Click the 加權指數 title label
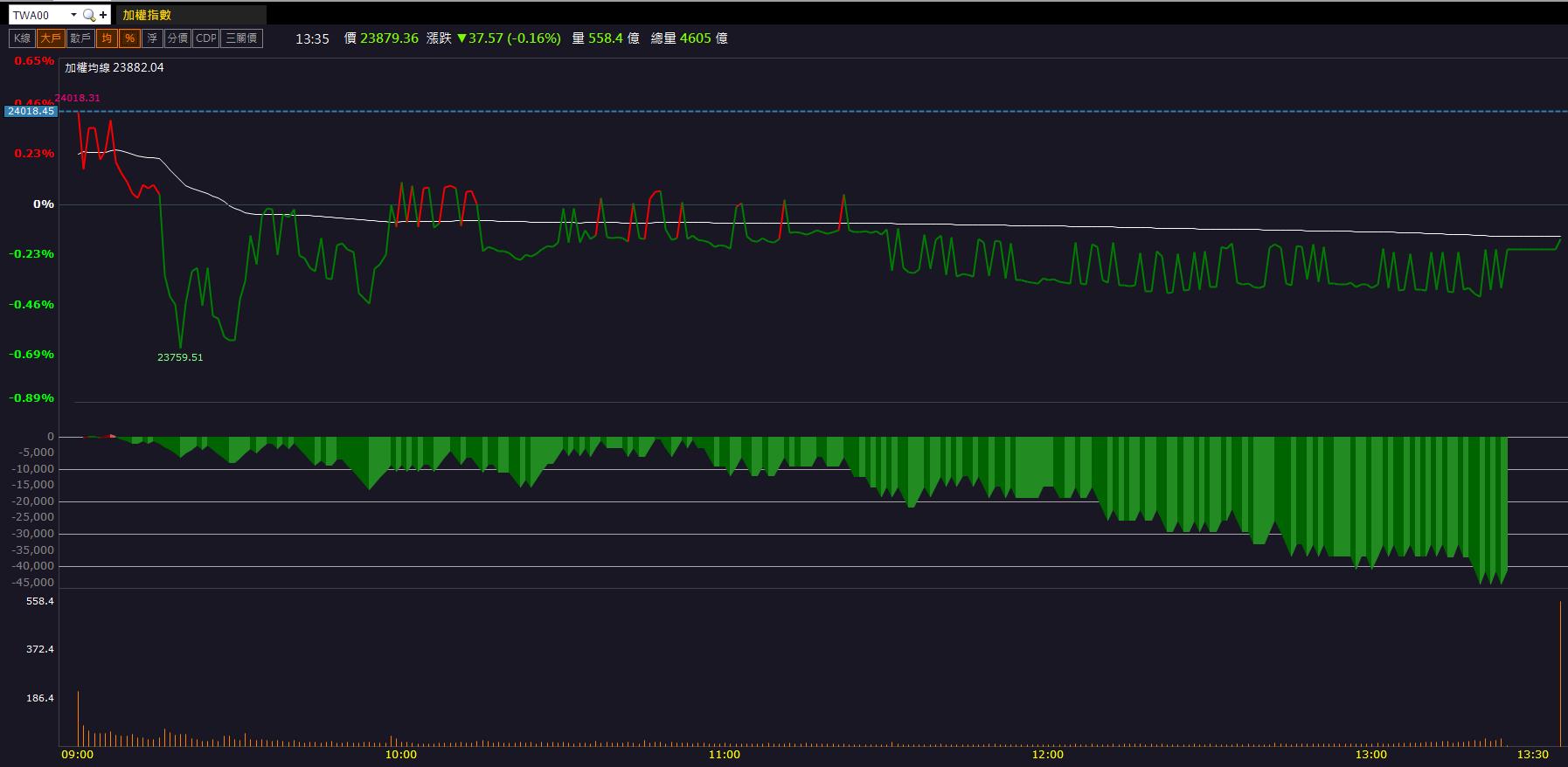 click(x=147, y=15)
